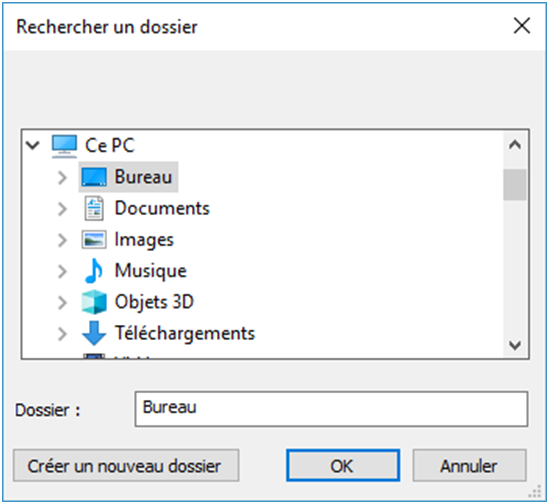Click the Annuler button
The width and height of the screenshot is (549, 504).
(469, 465)
